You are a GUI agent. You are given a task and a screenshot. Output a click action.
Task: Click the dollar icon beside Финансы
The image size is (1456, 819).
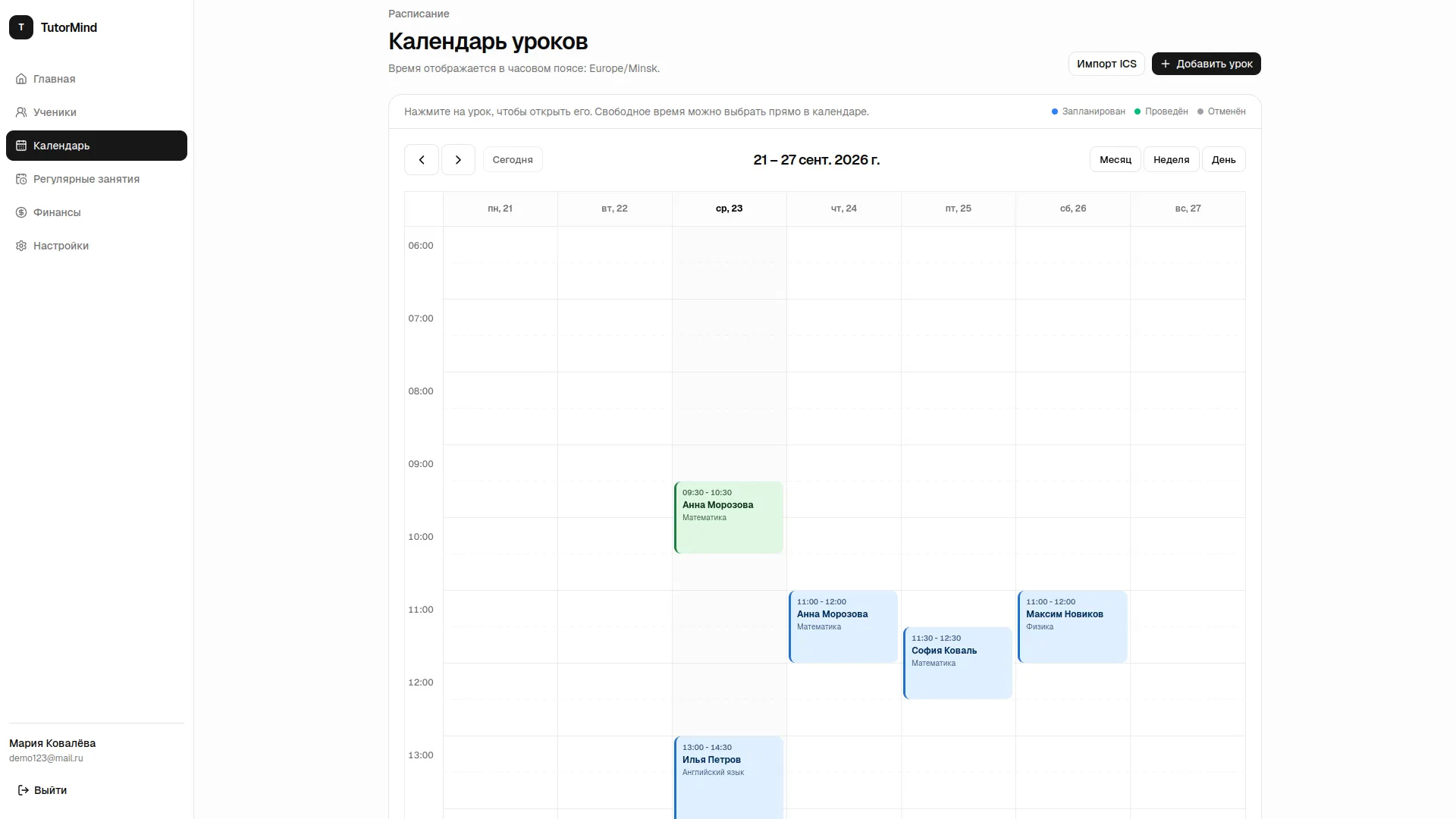pos(21,212)
